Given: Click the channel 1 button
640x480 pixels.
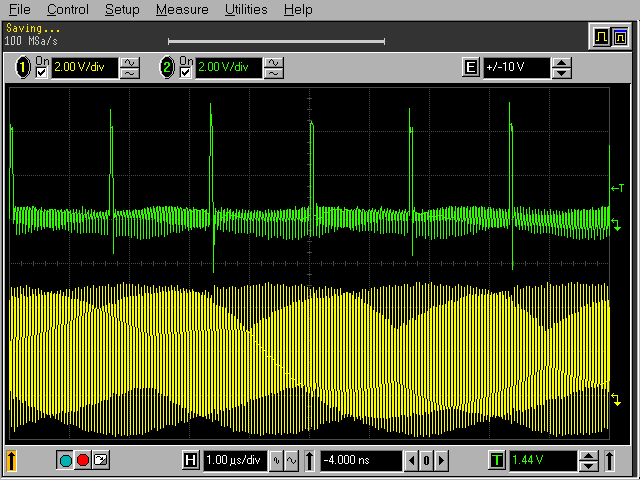Looking at the screenshot, I should pyautogui.click(x=23, y=67).
